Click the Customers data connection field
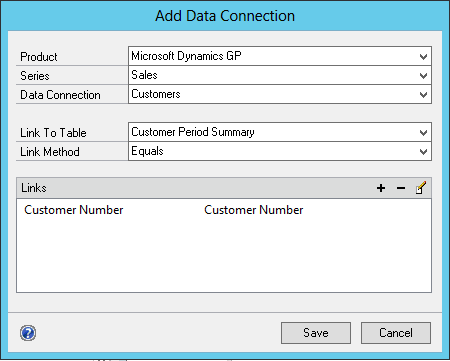 coord(280,94)
